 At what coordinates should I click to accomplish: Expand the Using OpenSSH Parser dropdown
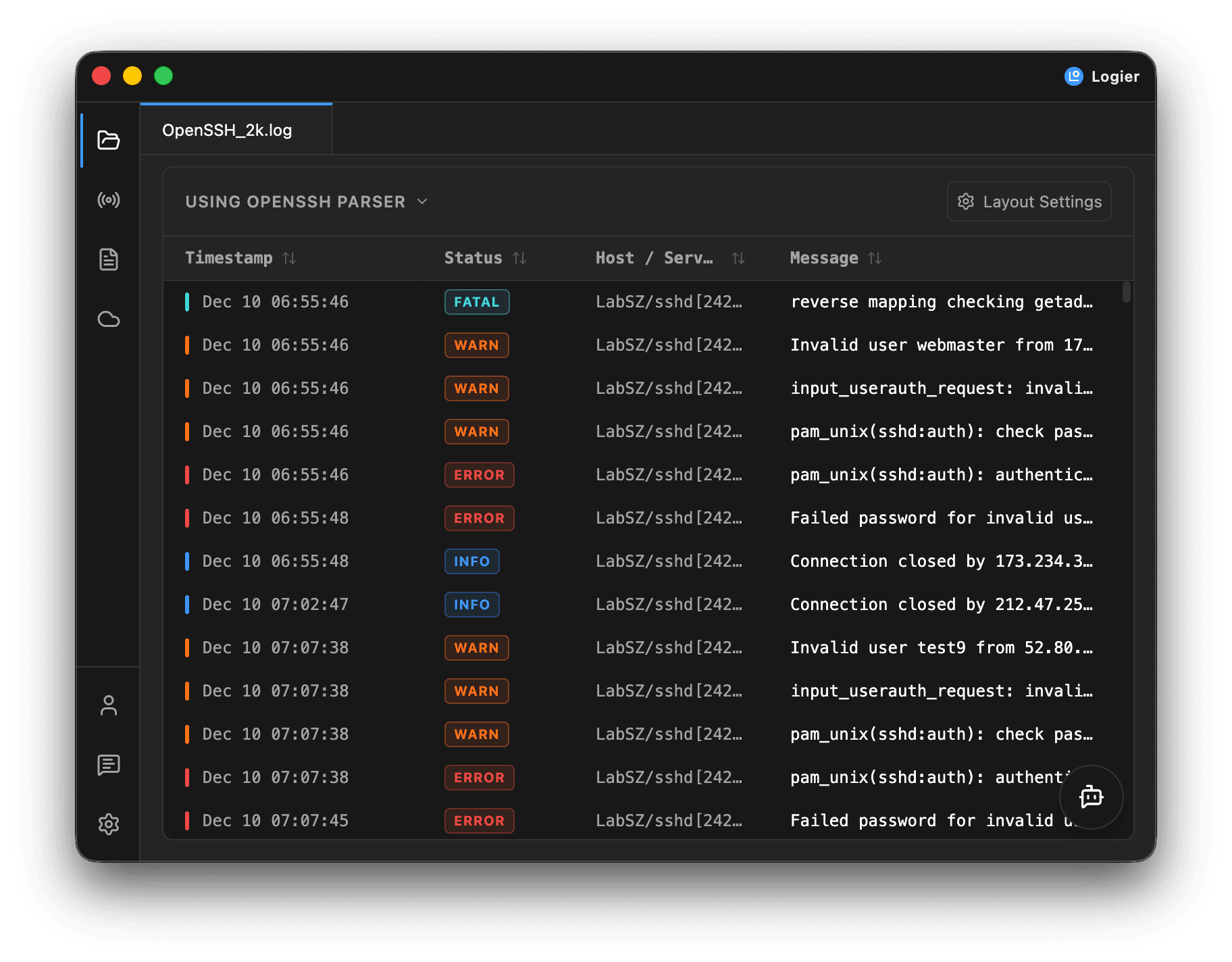point(307,201)
